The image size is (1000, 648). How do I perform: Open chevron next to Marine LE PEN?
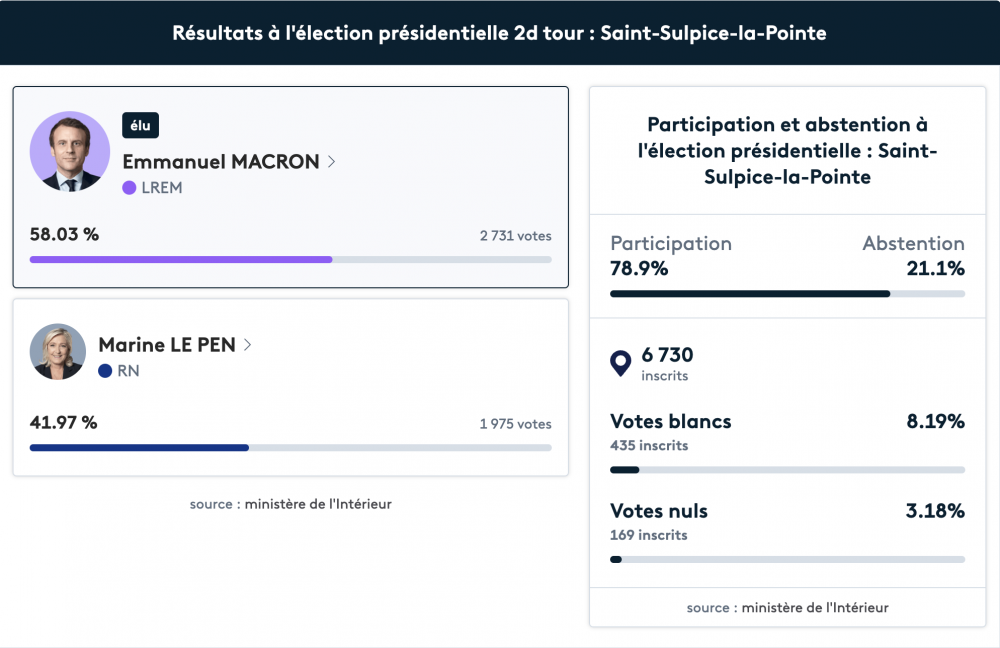[247, 345]
